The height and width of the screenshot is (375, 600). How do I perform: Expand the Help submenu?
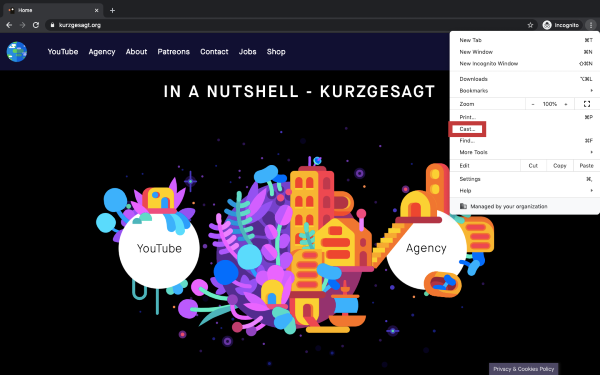pyautogui.click(x=525, y=191)
